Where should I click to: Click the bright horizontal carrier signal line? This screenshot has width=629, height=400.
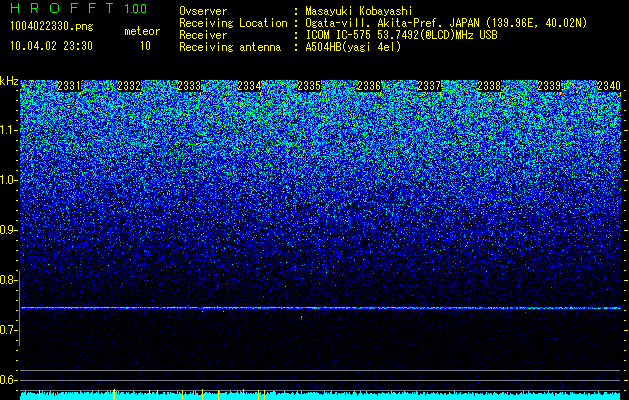pyautogui.click(x=321, y=308)
